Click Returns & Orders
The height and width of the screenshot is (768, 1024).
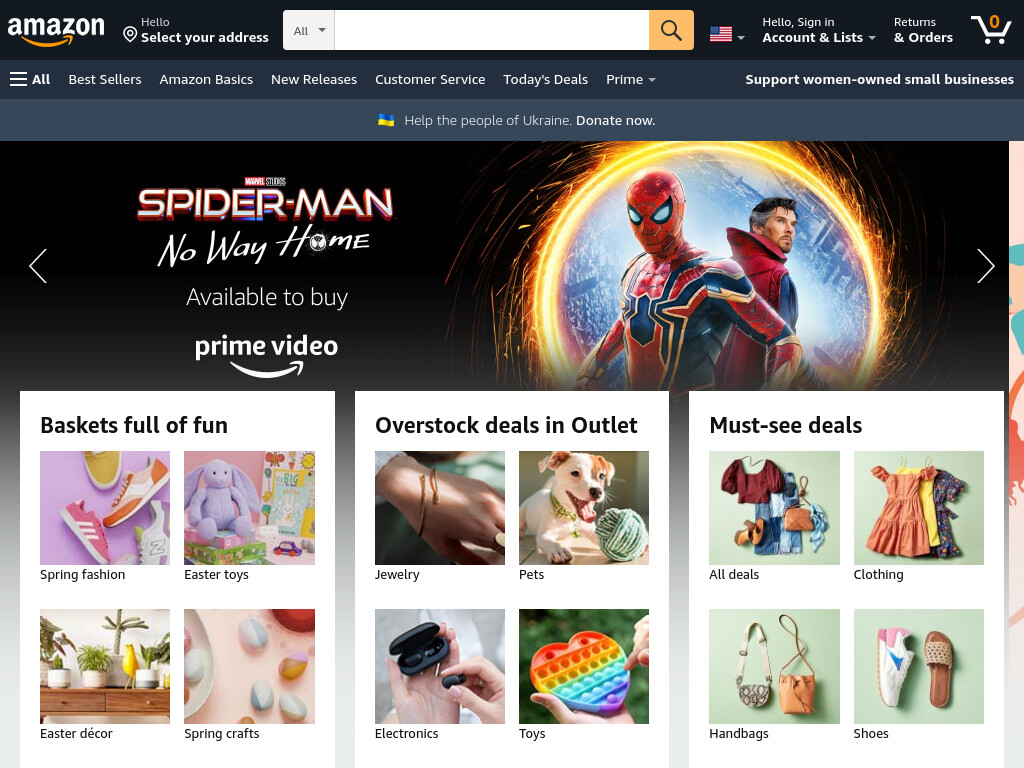click(x=923, y=30)
